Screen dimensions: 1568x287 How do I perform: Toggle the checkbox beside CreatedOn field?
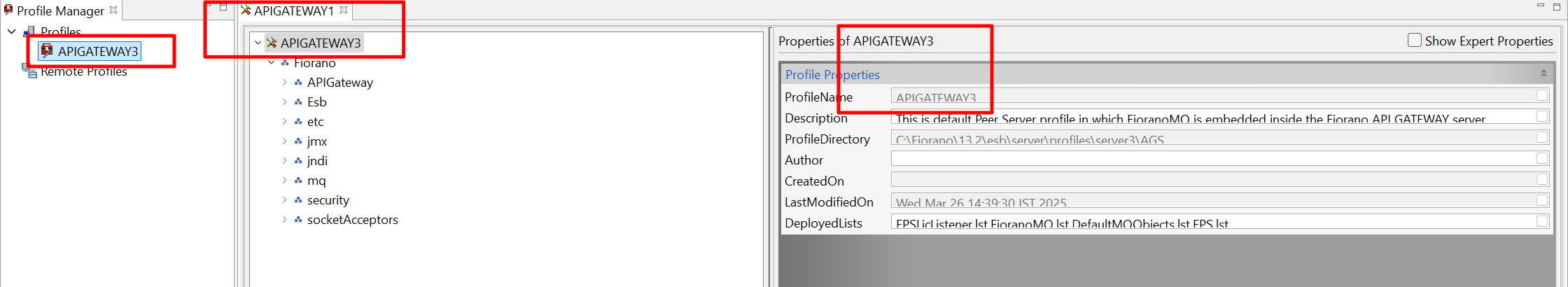[x=1543, y=179]
